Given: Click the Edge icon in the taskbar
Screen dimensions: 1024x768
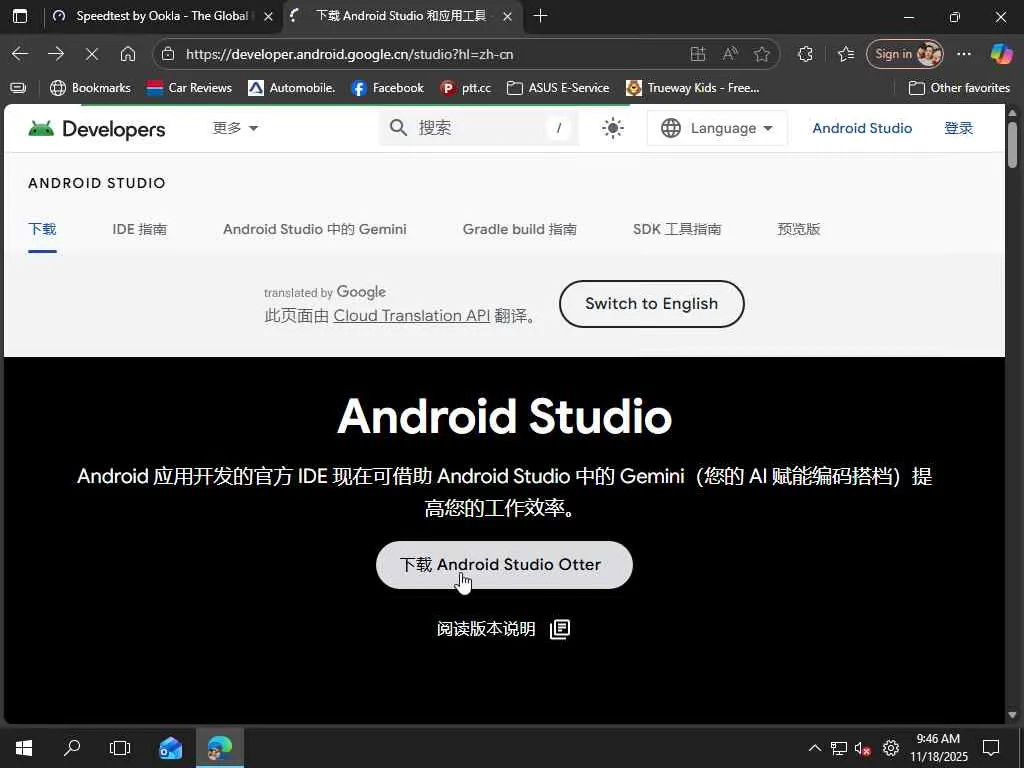Looking at the screenshot, I should point(219,748).
